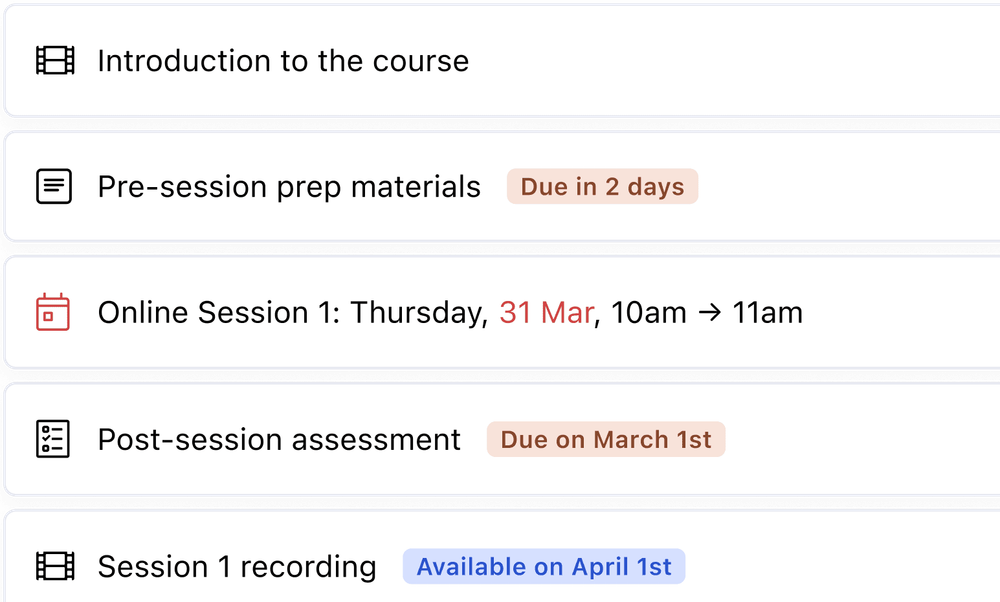Viewport: 1000px width, 602px height.
Task: Open the red calendar icon for Online Session 1
Action: (x=52, y=312)
